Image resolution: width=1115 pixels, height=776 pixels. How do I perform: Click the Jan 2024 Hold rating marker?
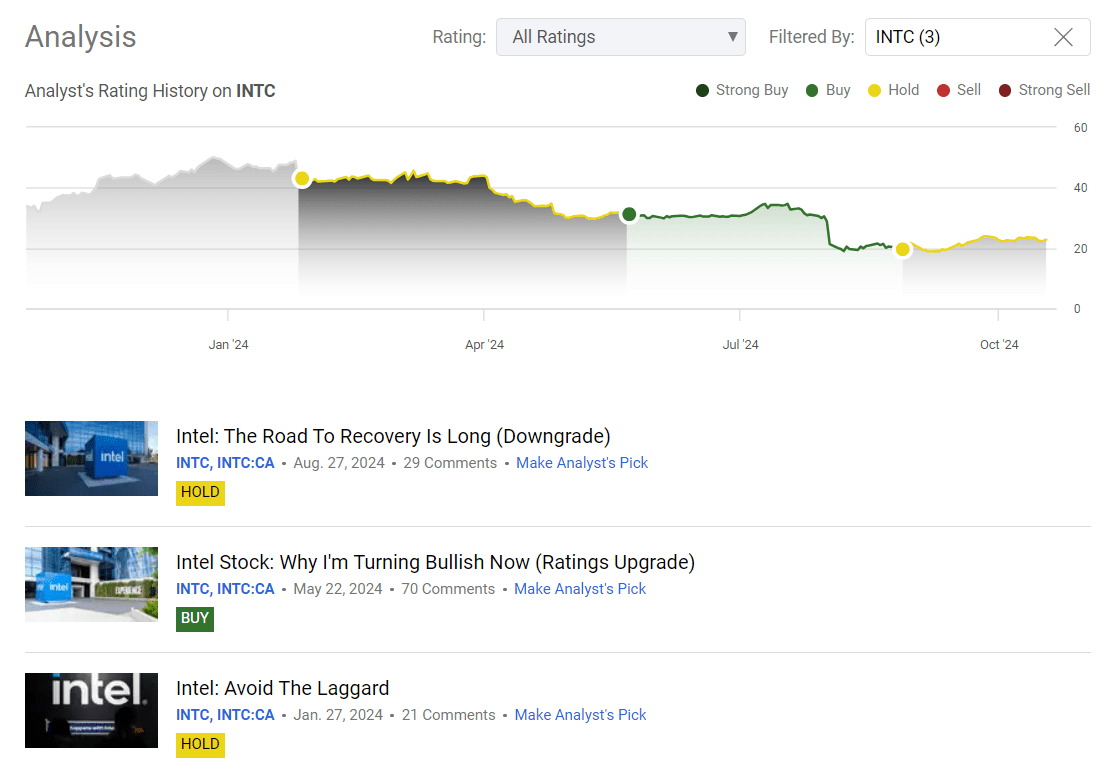[302, 179]
